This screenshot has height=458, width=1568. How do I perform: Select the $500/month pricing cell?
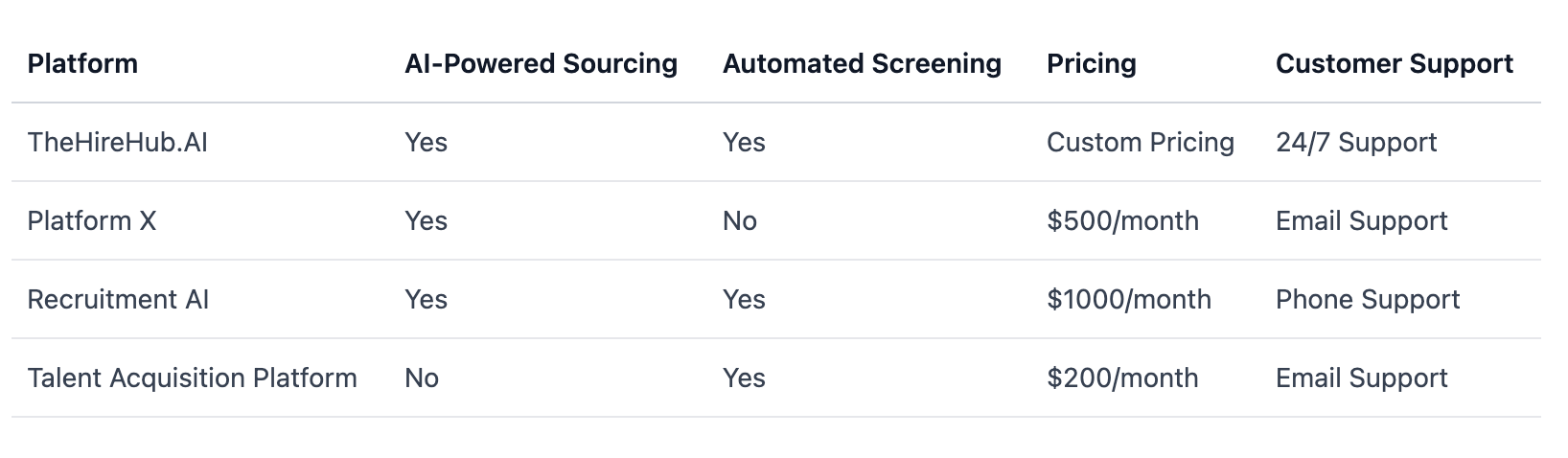pos(1122,220)
